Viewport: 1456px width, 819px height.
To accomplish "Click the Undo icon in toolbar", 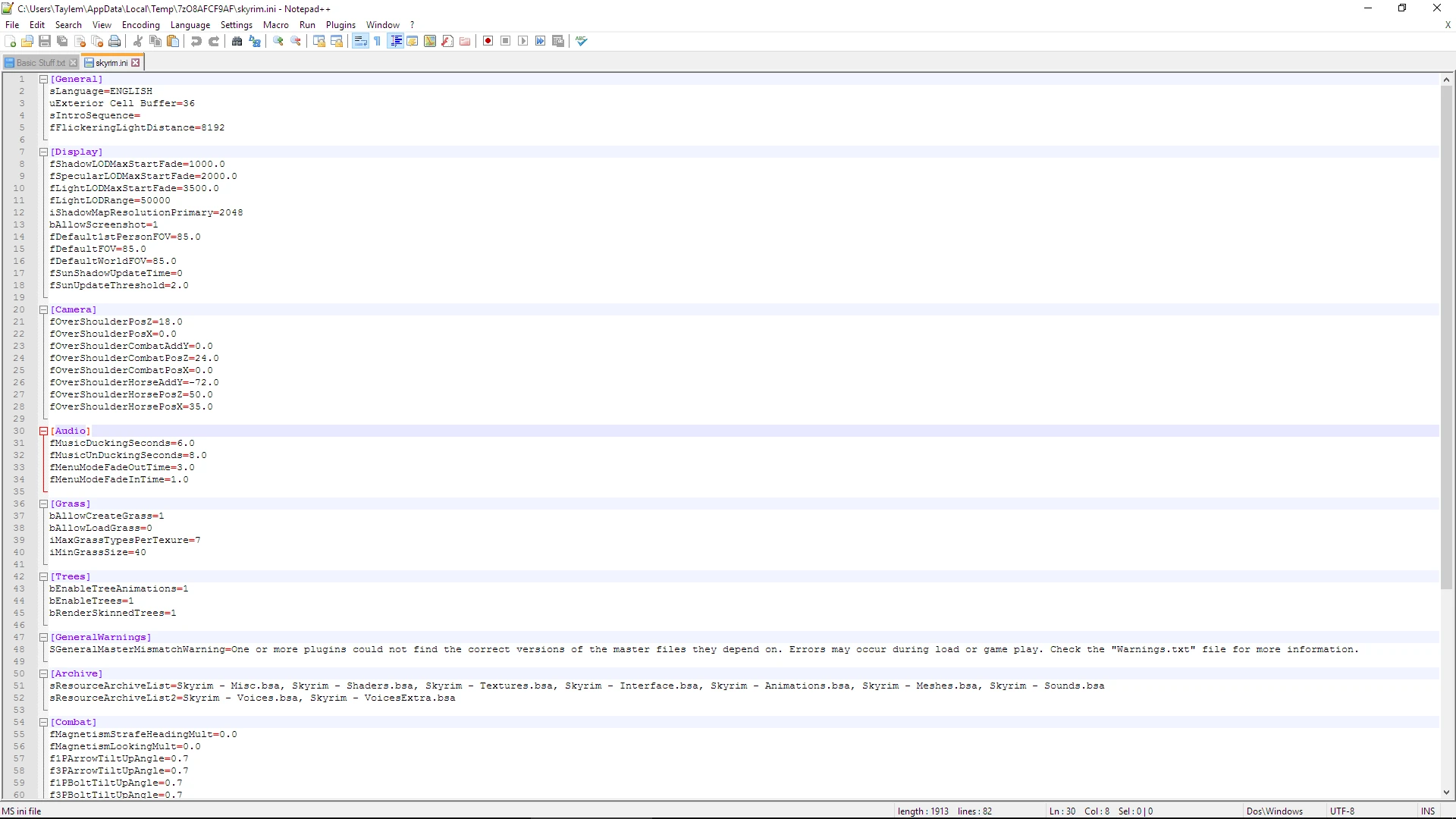I will pyautogui.click(x=196, y=41).
